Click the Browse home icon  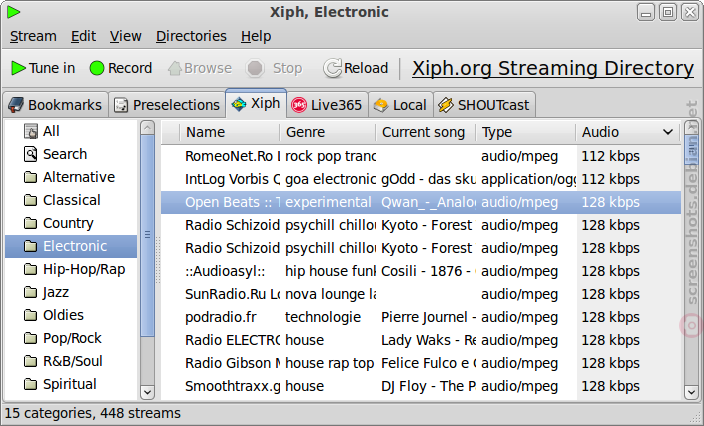(175, 68)
